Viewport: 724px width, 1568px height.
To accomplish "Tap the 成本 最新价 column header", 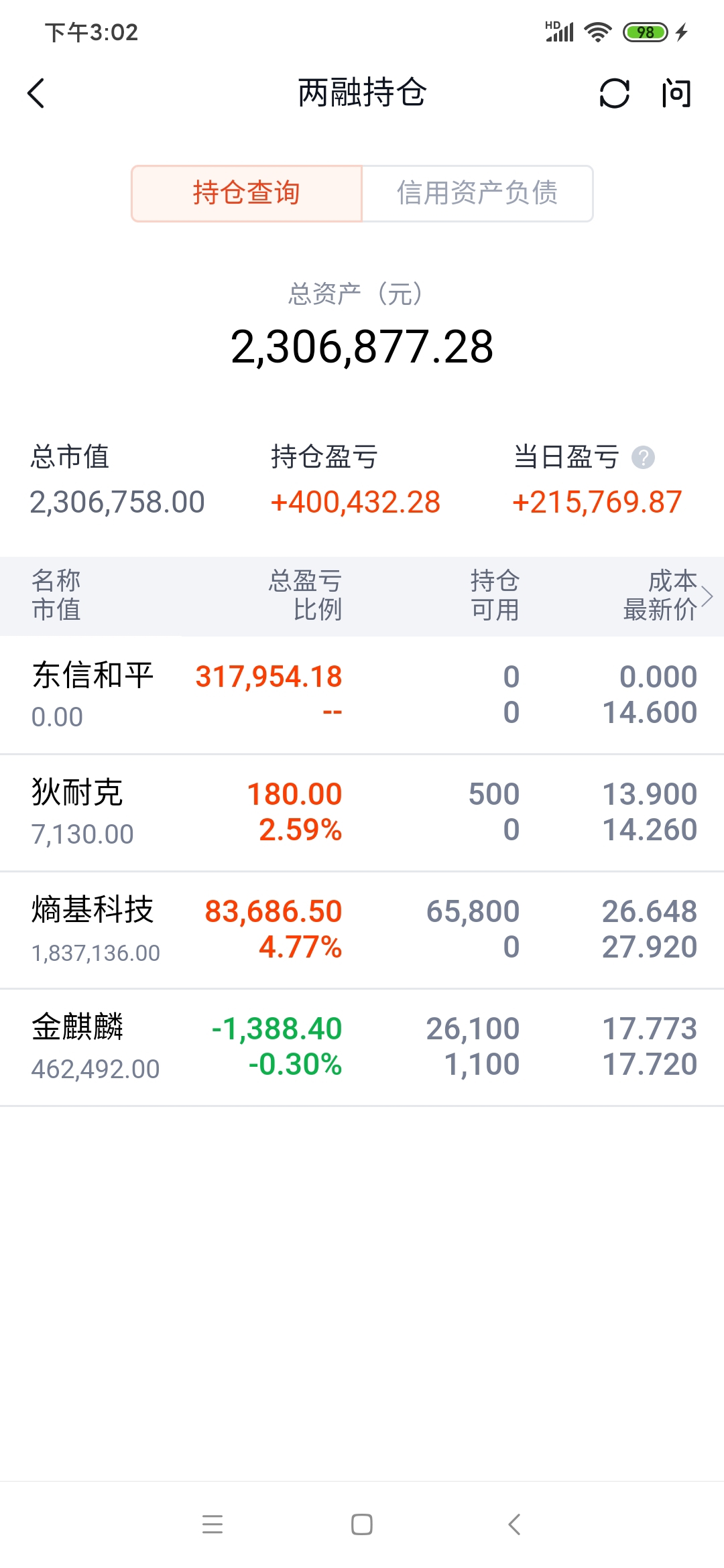I will [660, 595].
